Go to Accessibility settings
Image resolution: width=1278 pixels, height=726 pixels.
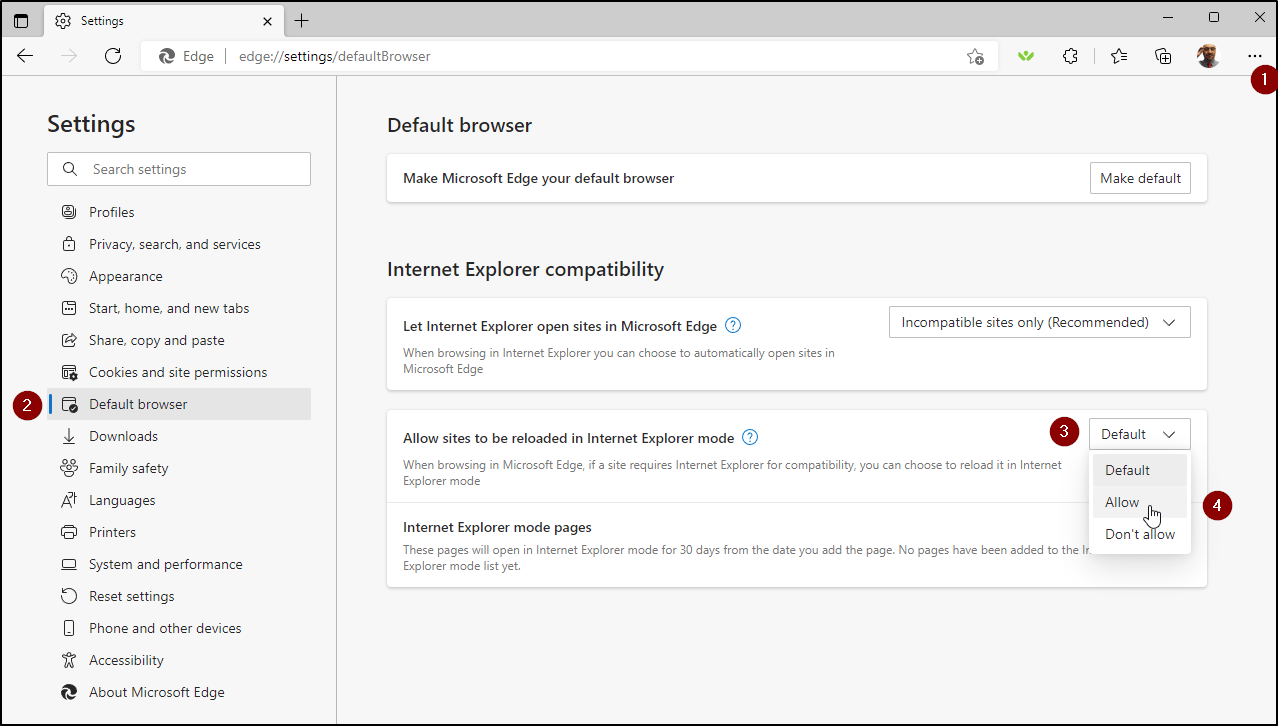coord(179,660)
